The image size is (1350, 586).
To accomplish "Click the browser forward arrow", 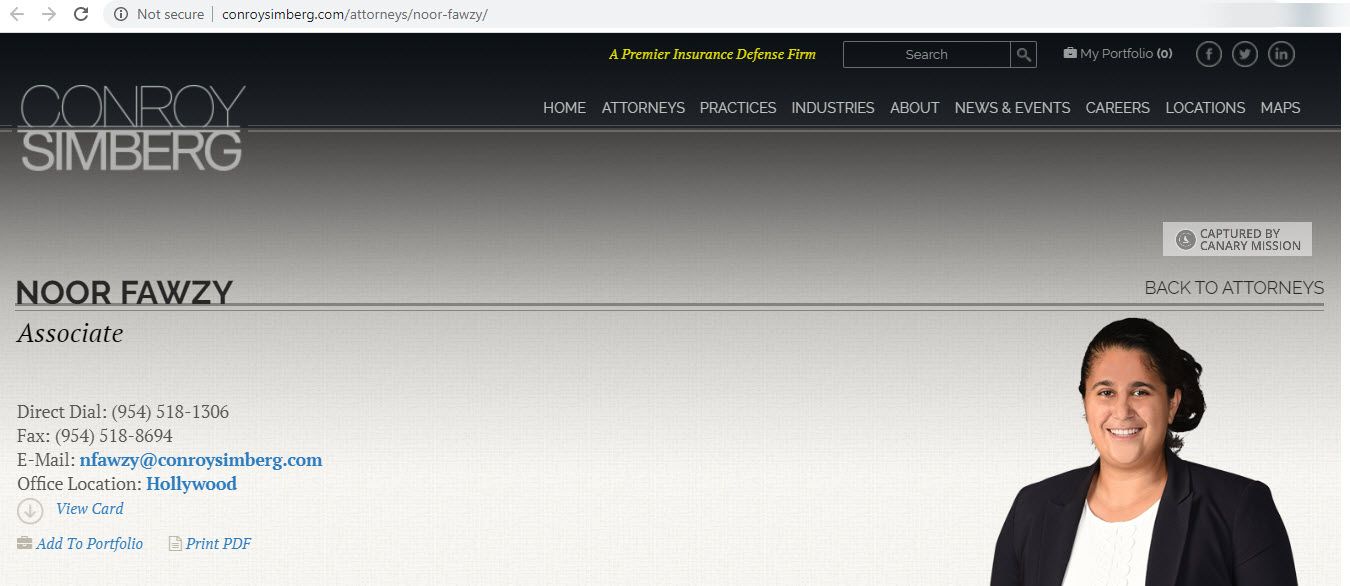I will [48, 14].
